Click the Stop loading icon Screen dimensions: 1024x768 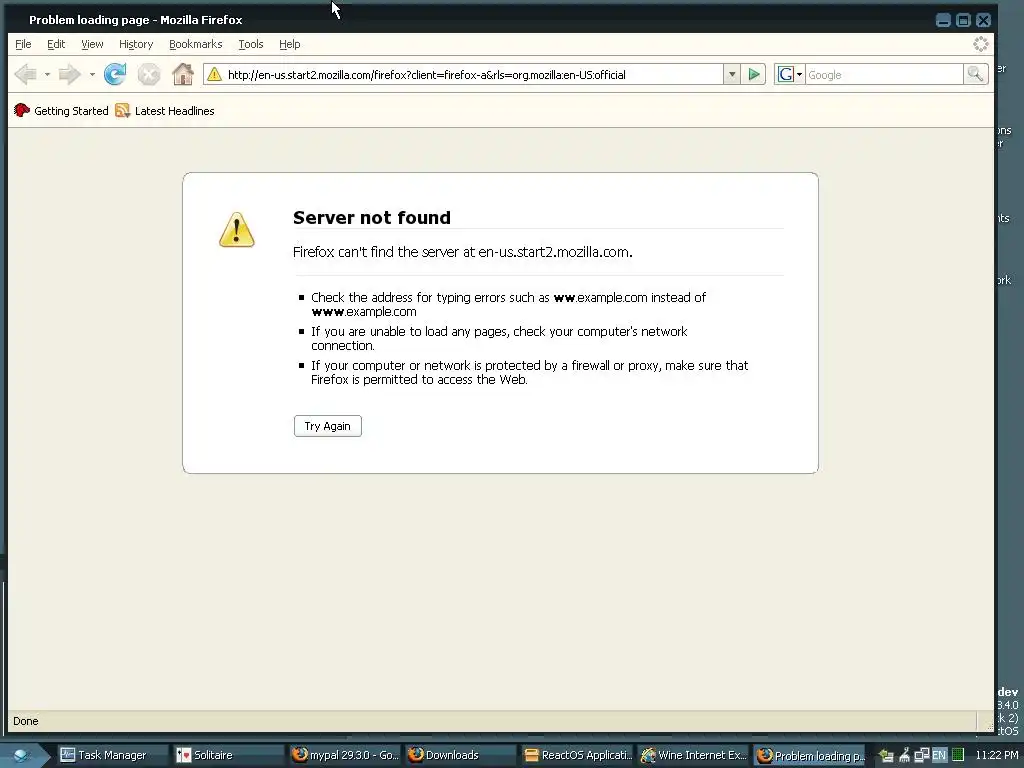(149, 74)
